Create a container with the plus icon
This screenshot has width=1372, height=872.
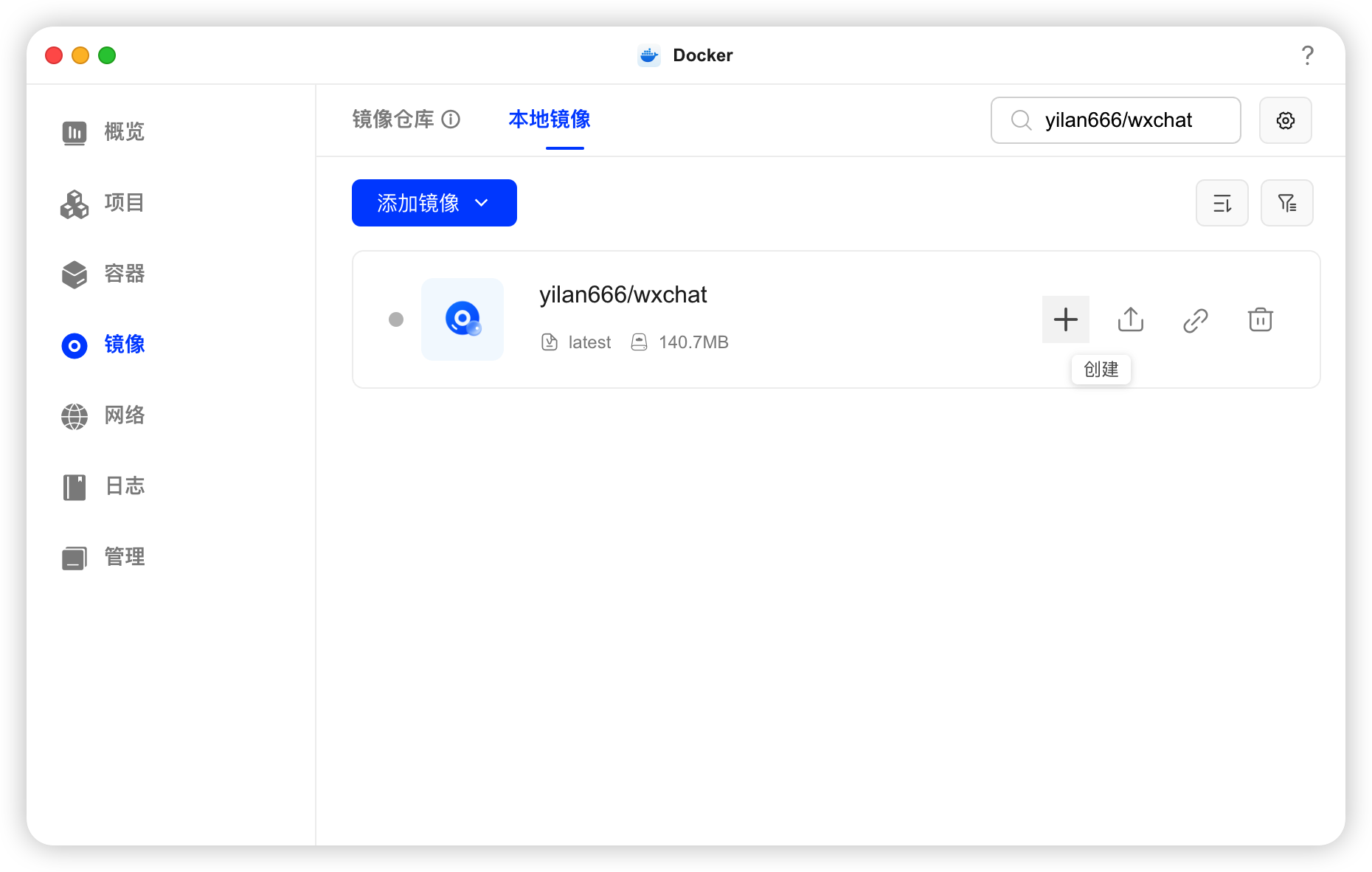click(x=1066, y=319)
